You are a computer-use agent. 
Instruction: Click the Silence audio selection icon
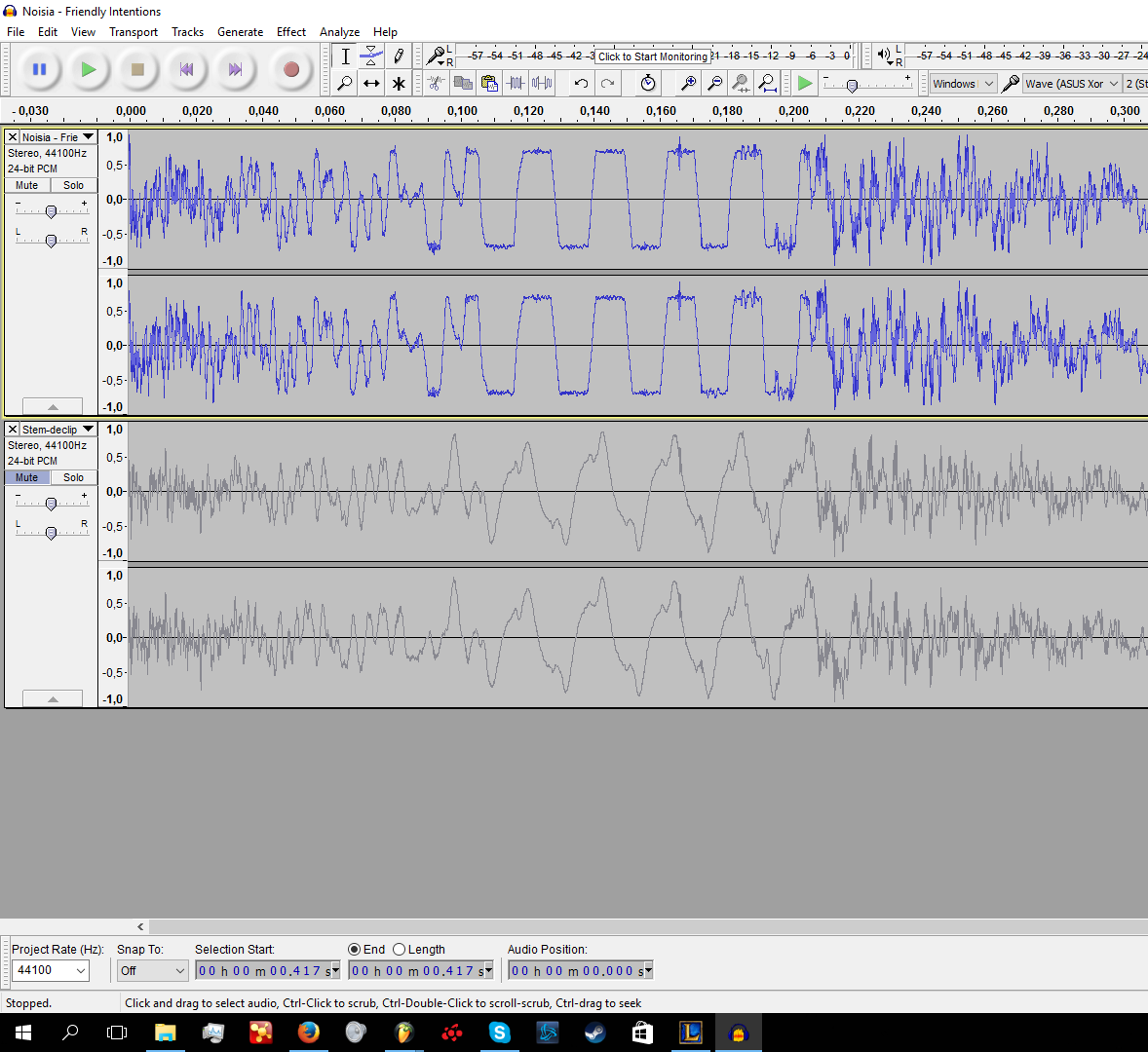point(542,84)
